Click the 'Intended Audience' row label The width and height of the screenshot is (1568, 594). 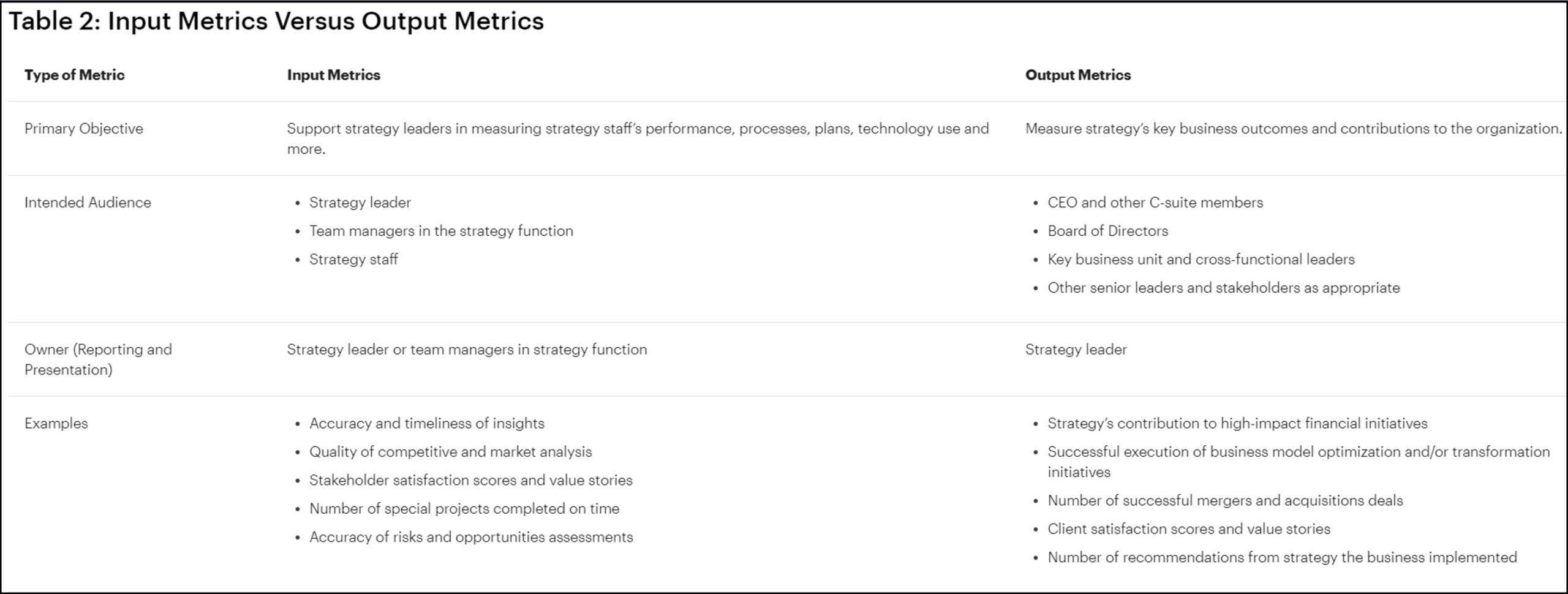click(88, 203)
